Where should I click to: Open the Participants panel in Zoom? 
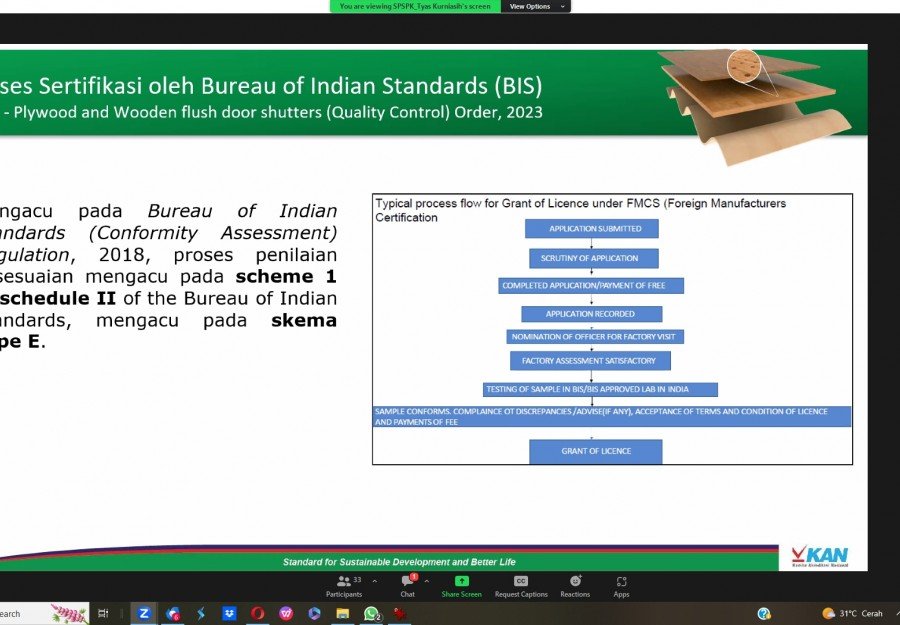tap(344, 587)
